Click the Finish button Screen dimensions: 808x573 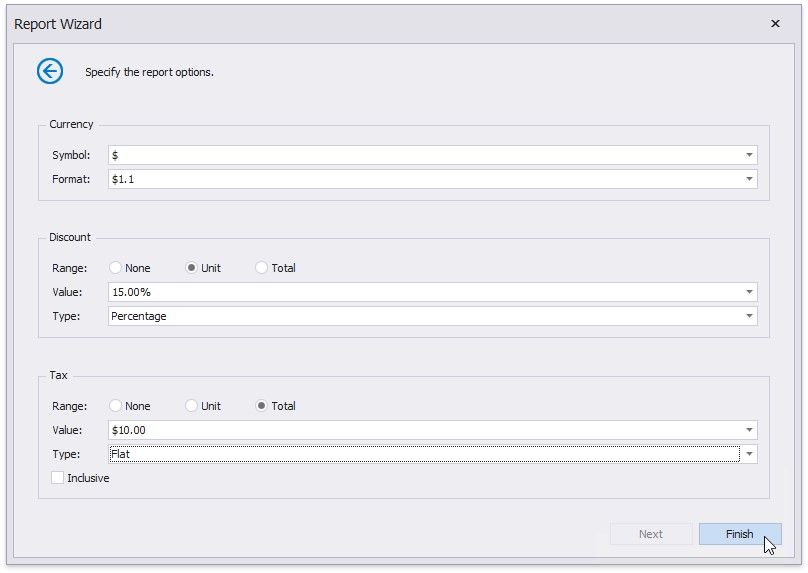coord(739,534)
